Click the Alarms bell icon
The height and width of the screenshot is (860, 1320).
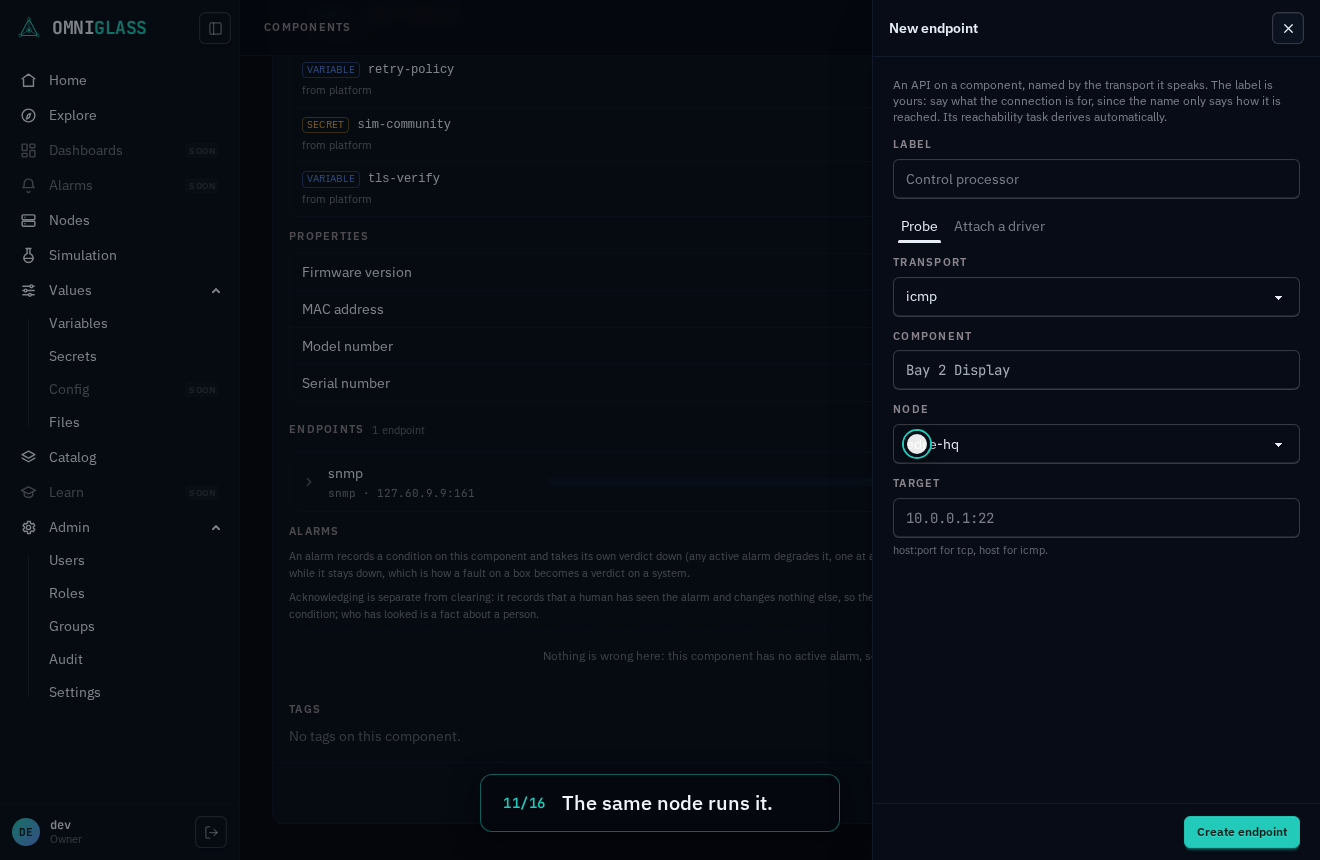(29, 185)
